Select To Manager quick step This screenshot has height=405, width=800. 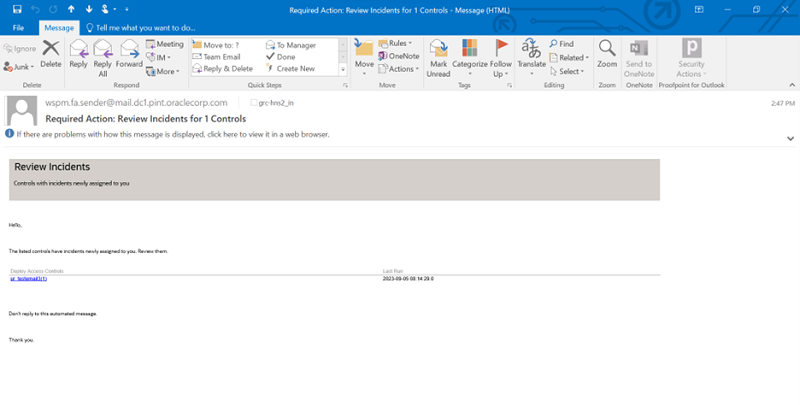click(291, 45)
